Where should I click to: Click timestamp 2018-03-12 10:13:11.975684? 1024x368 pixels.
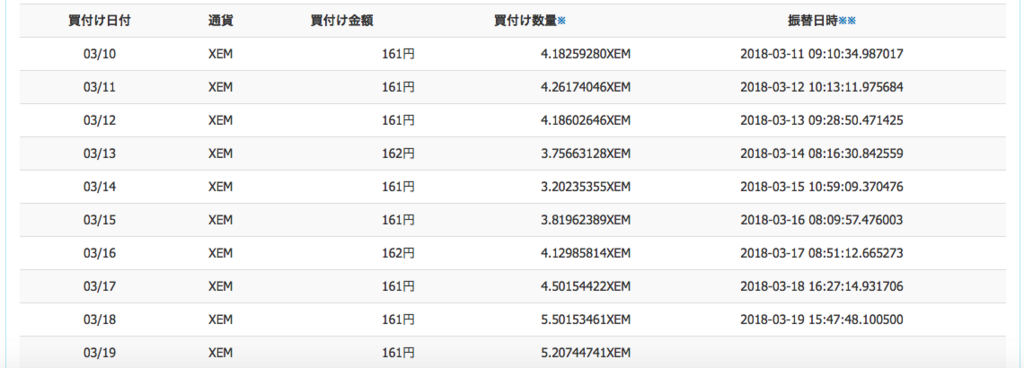(822, 87)
